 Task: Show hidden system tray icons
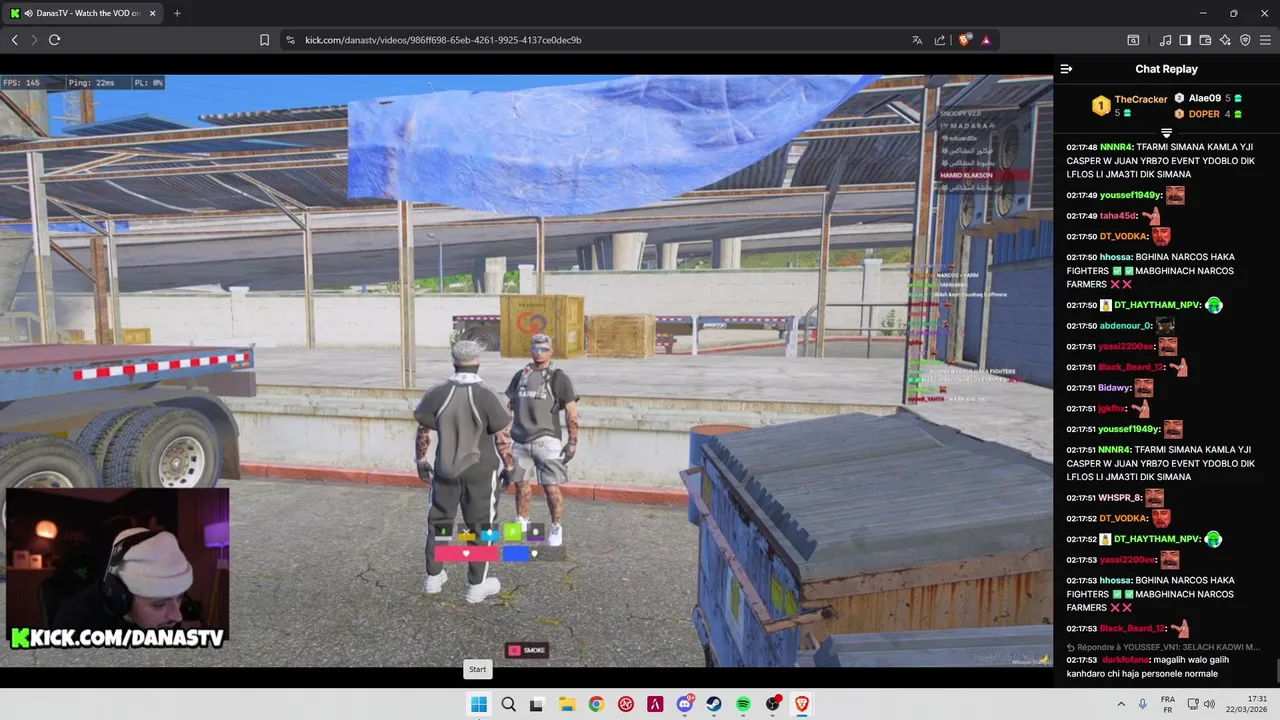coord(1121,704)
